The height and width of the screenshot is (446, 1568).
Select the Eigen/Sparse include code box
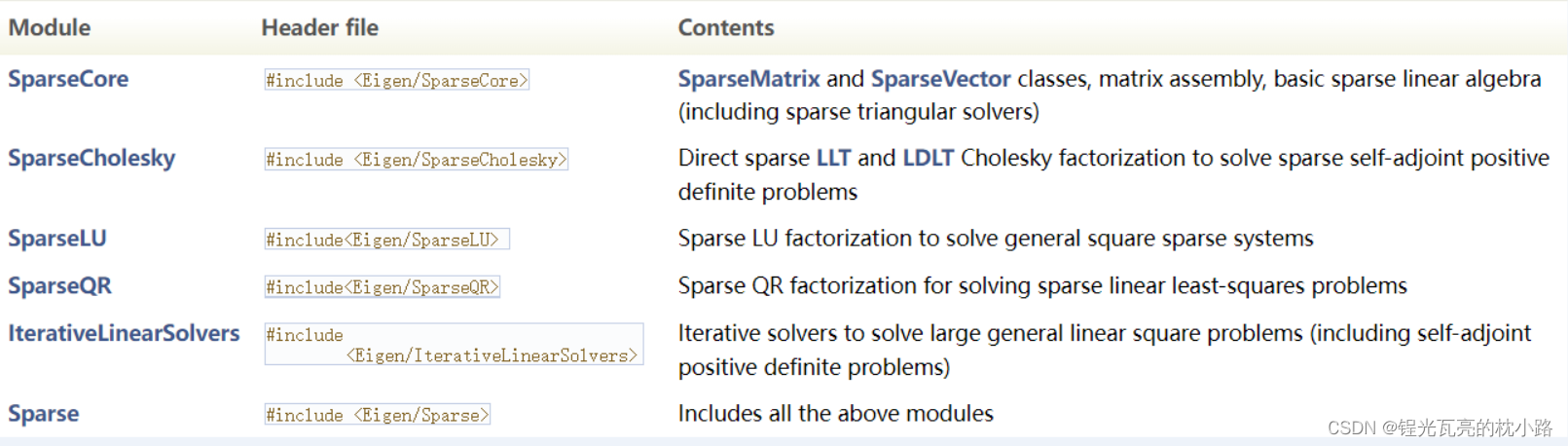coord(378,415)
